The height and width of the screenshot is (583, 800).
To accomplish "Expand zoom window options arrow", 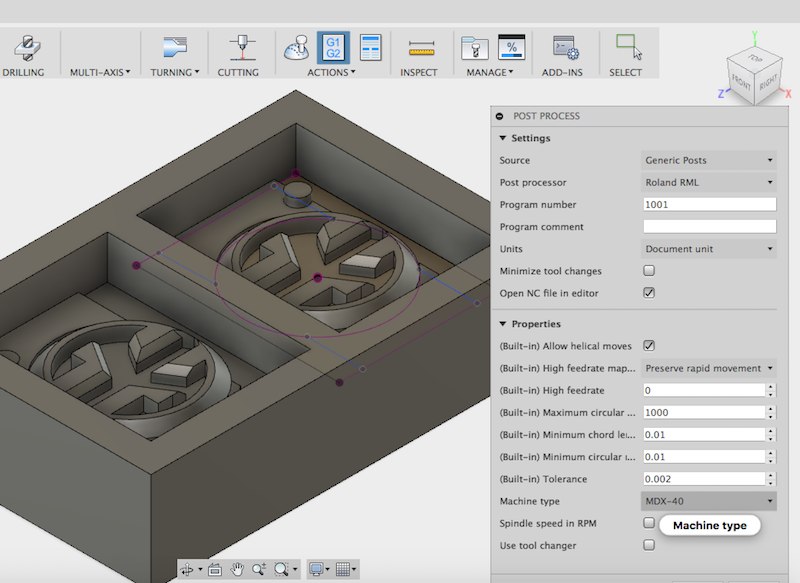I will pyautogui.click(x=295, y=569).
